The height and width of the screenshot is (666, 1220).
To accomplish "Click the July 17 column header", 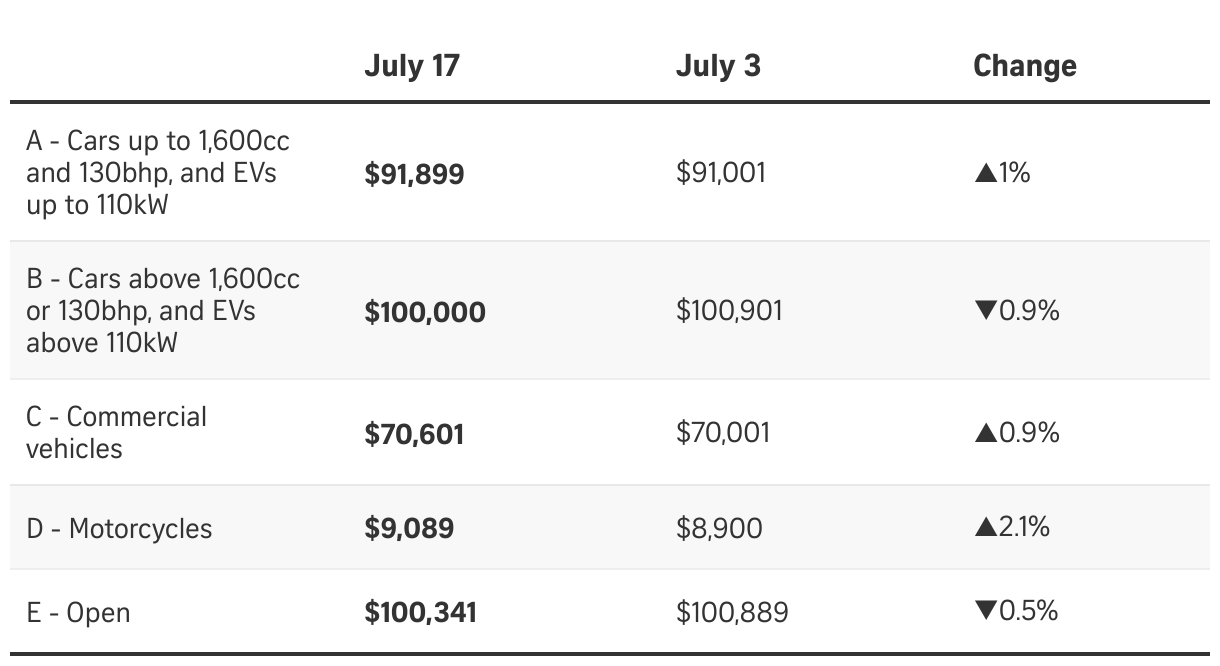I will point(411,66).
